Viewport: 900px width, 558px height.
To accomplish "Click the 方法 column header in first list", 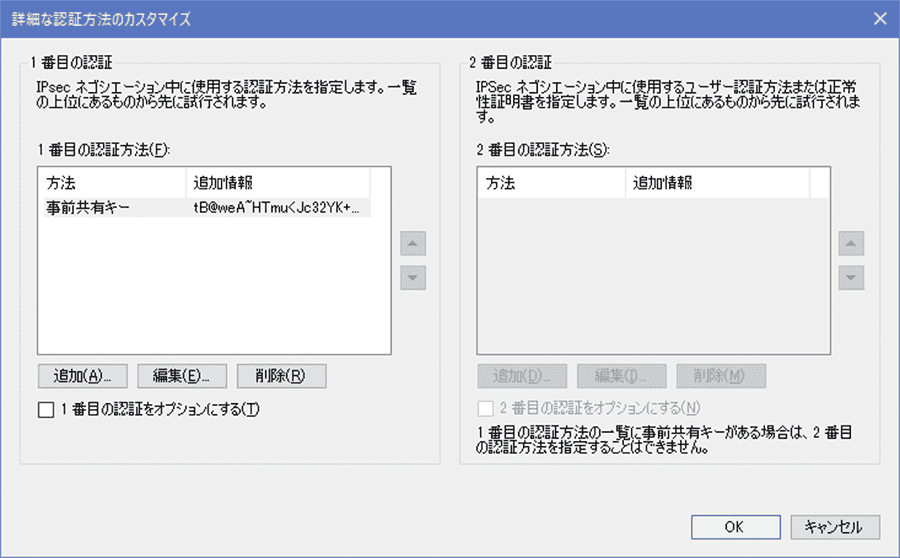I will click(114, 183).
